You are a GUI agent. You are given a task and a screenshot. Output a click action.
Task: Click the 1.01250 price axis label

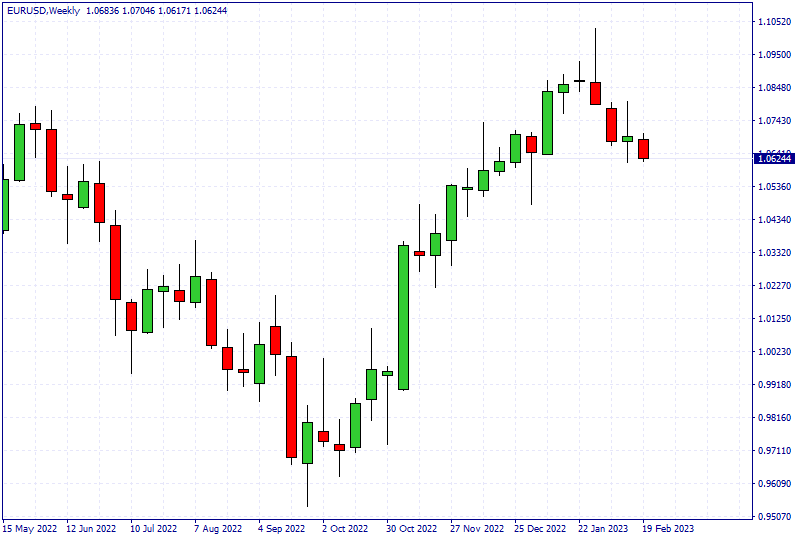(775, 319)
